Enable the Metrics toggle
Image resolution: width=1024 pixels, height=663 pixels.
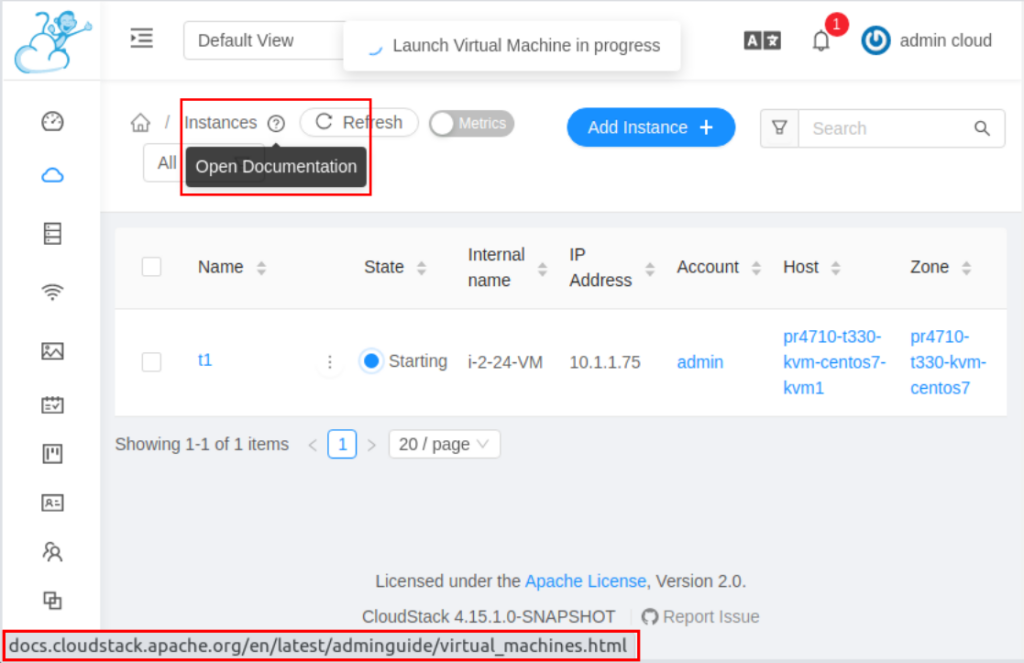[x=471, y=123]
